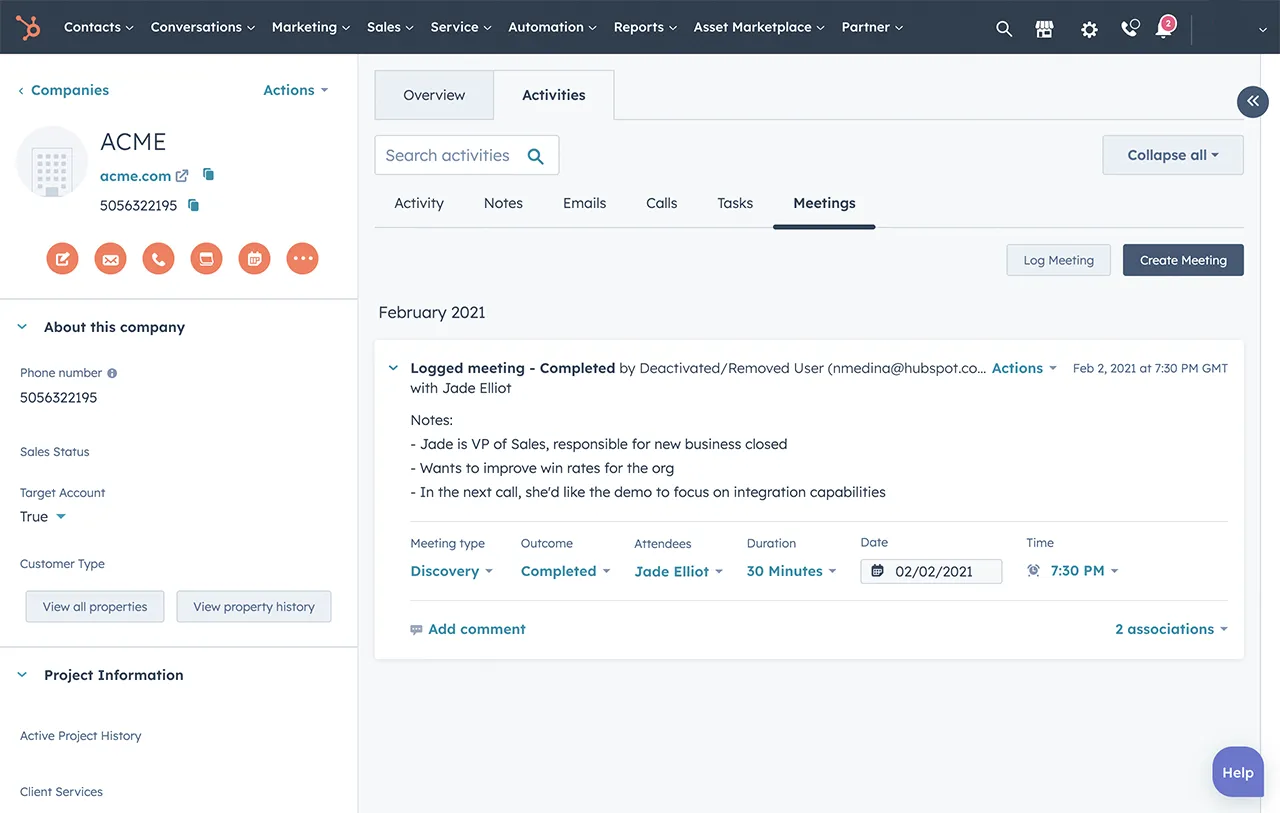Click the alarm clock icon beside 7:30 PM
Image resolution: width=1280 pixels, height=813 pixels.
[x=1033, y=571]
